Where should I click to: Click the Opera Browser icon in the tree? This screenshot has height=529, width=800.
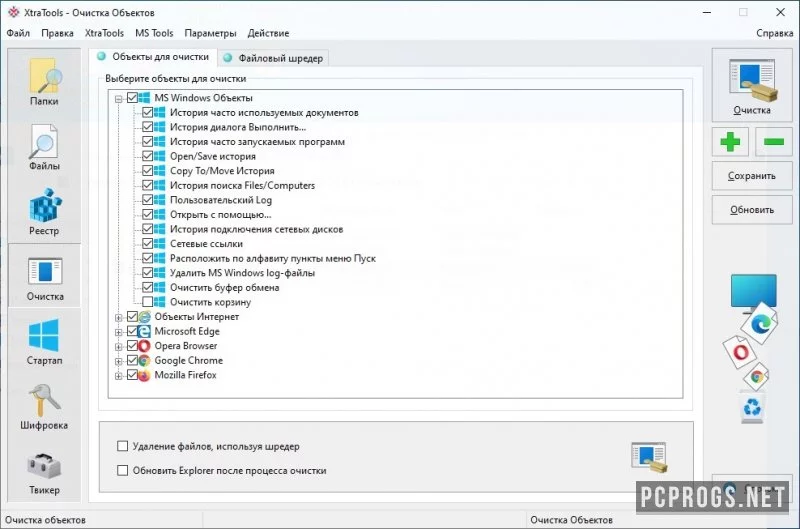pyautogui.click(x=144, y=346)
